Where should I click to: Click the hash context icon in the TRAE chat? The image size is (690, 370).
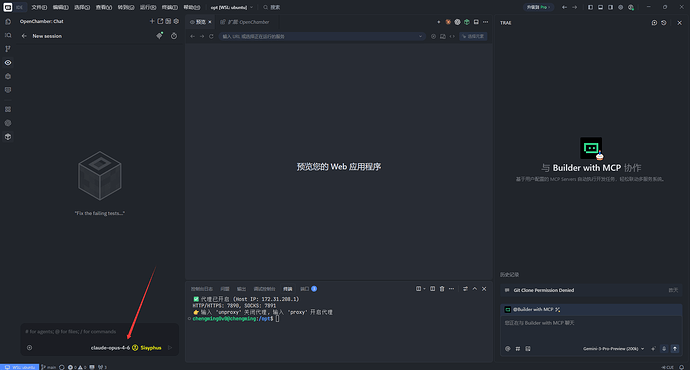pos(518,348)
